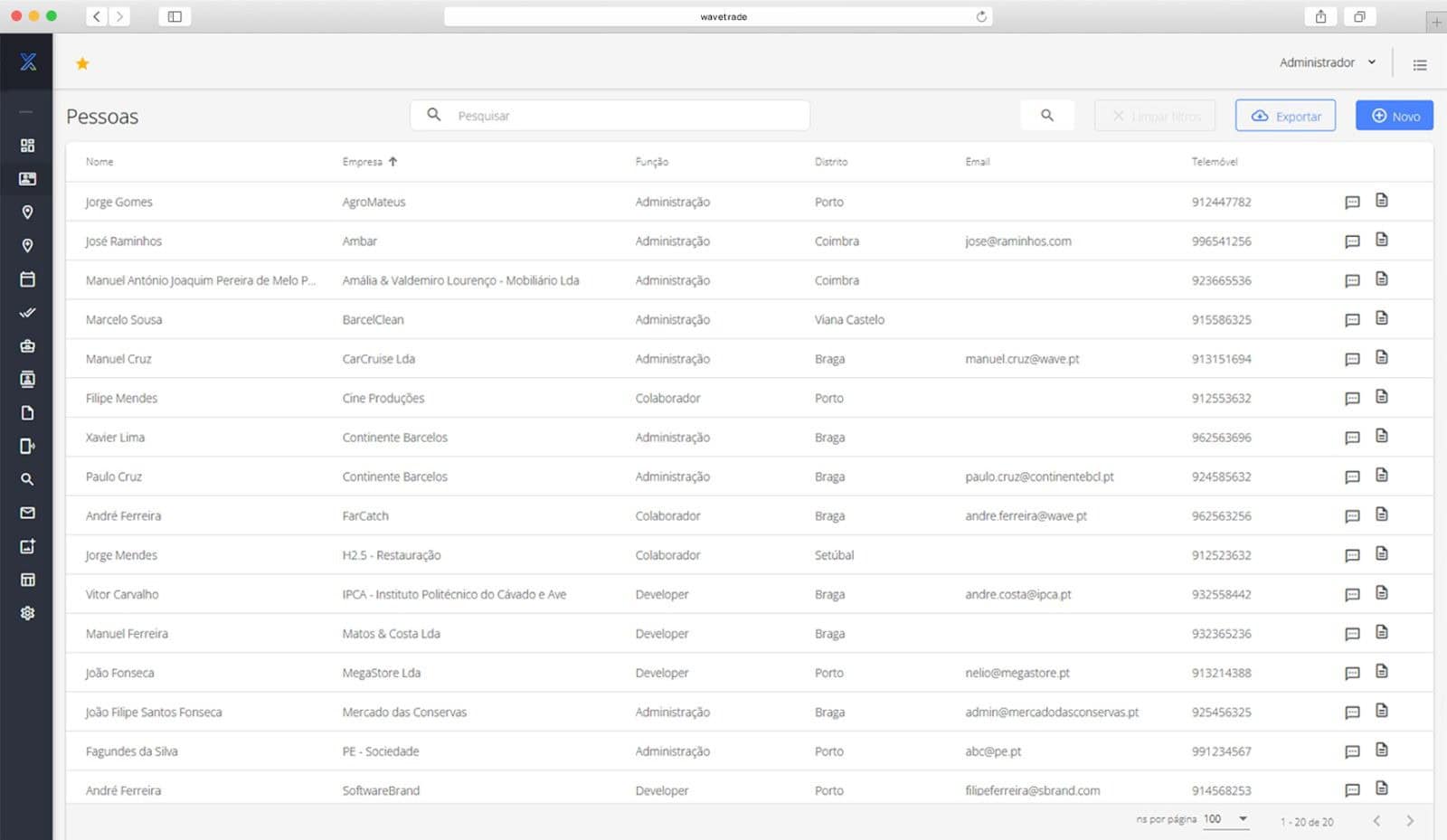Open the calendar icon in sidebar
1447x840 pixels.
click(x=27, y=279)
